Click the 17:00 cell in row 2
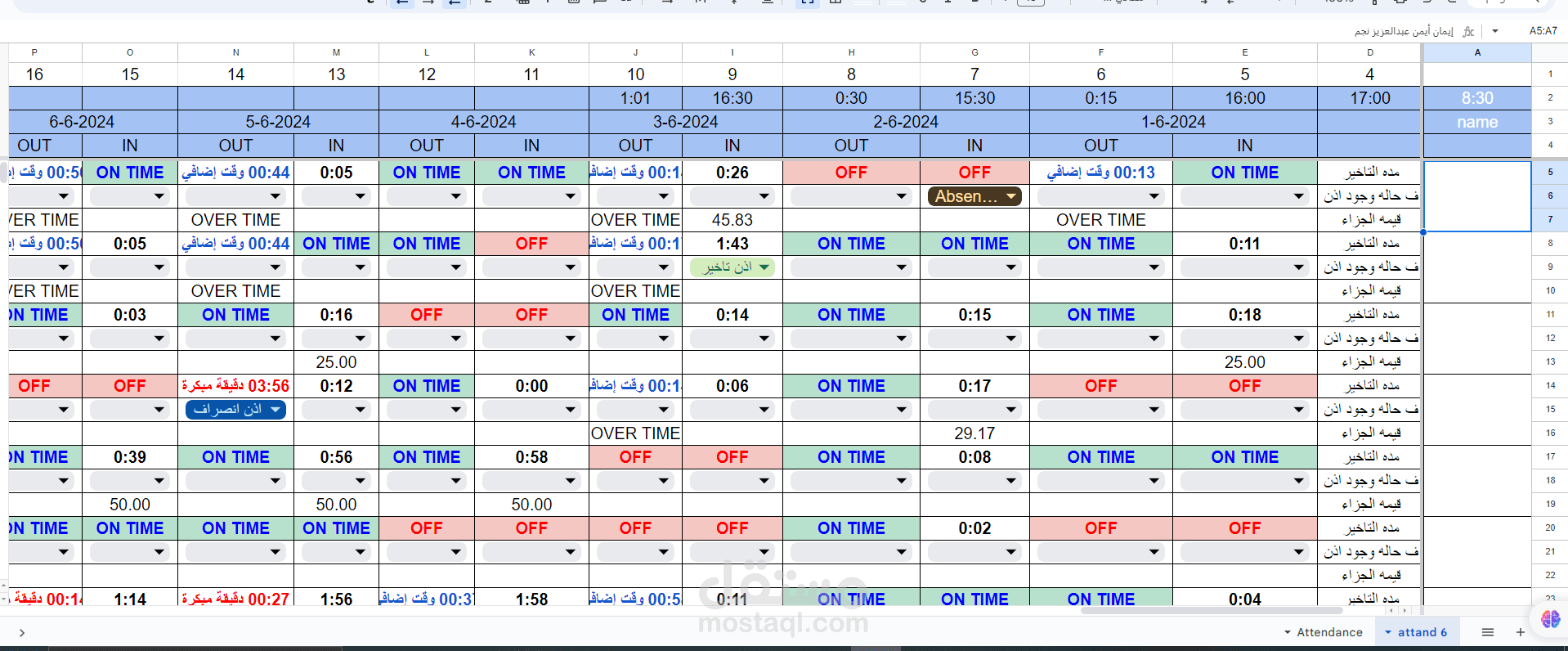The width and height of the screenshot is (1568, 651). point(1369,98)
